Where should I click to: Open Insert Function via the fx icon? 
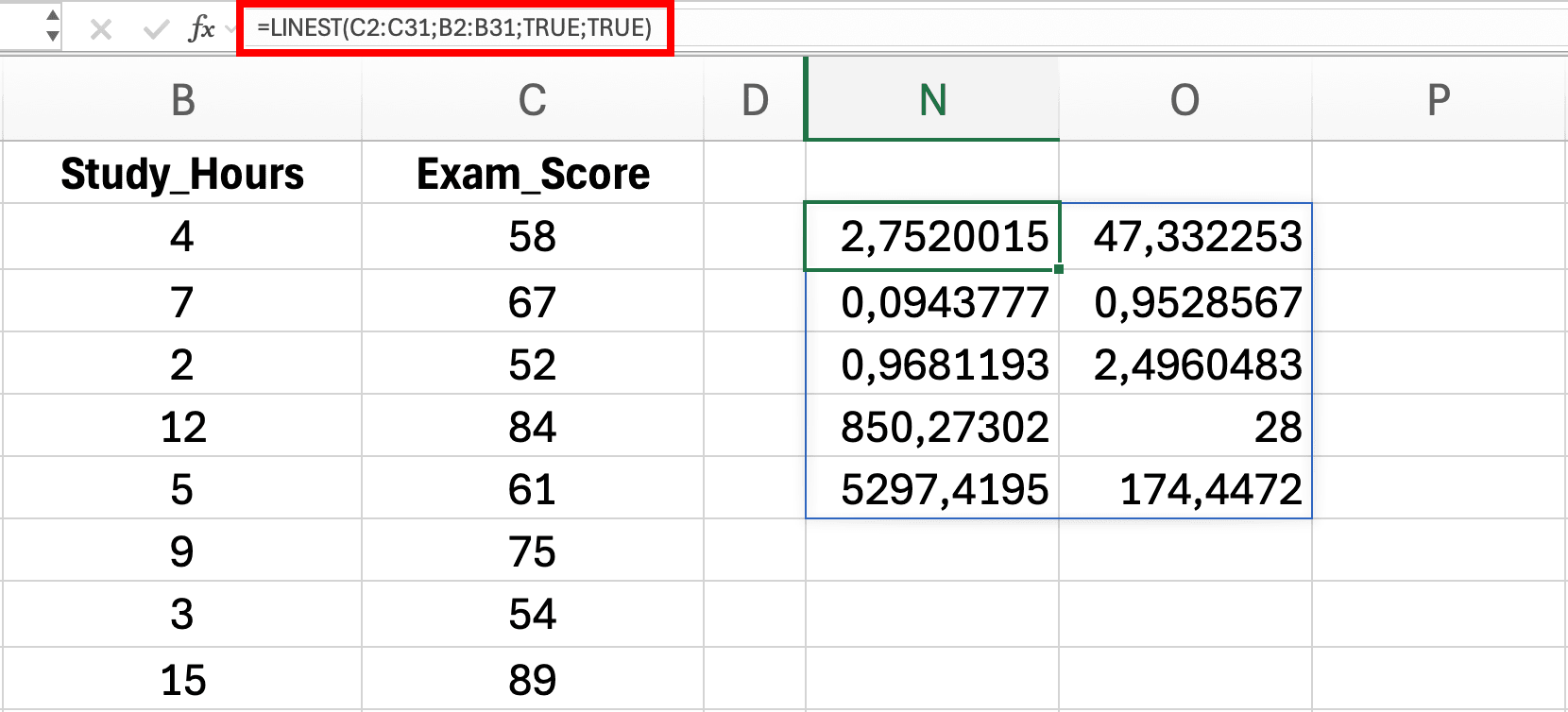pos(200,30)
